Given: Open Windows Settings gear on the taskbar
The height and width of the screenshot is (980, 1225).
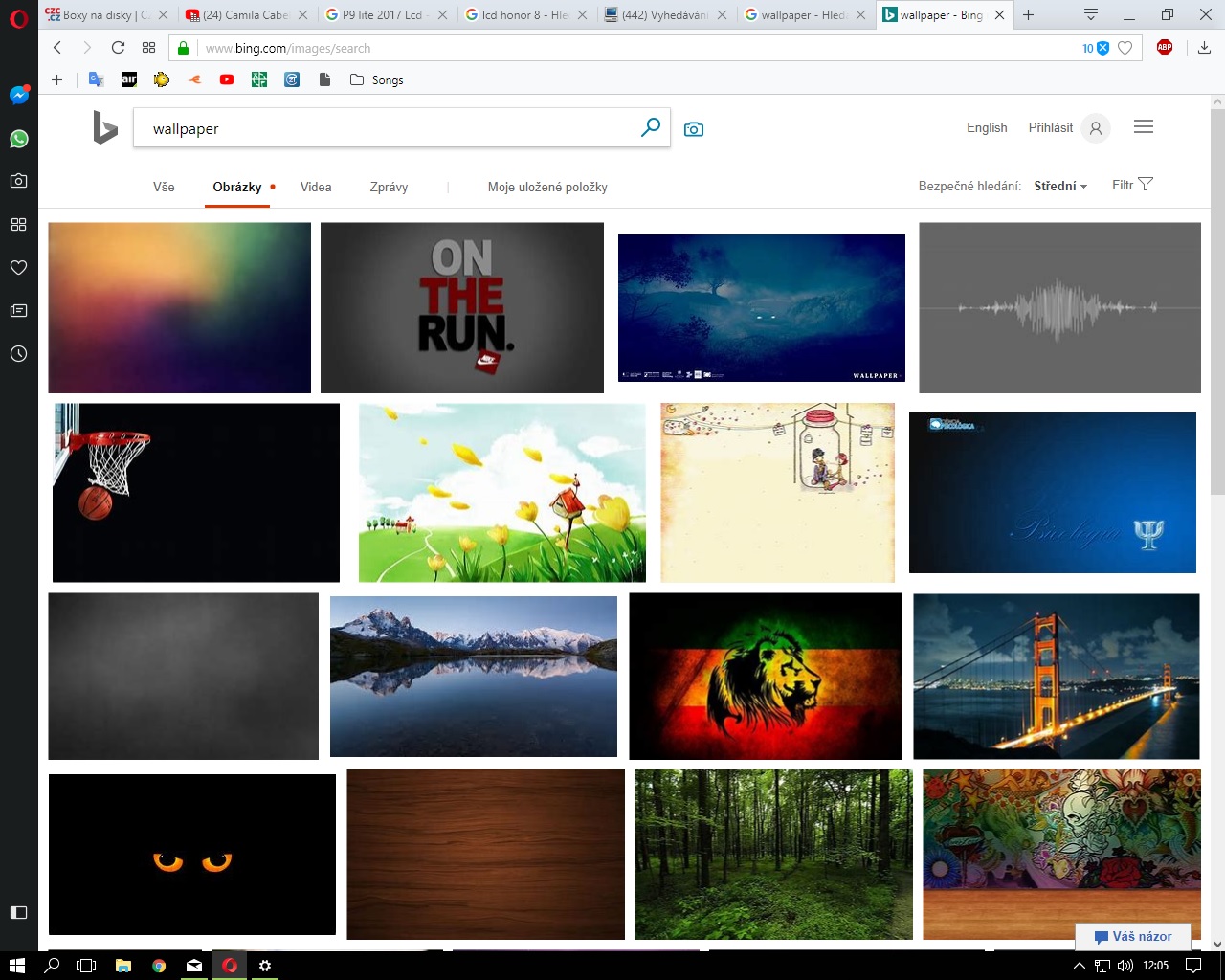Looking at the screenshot, I should point(265,966).
